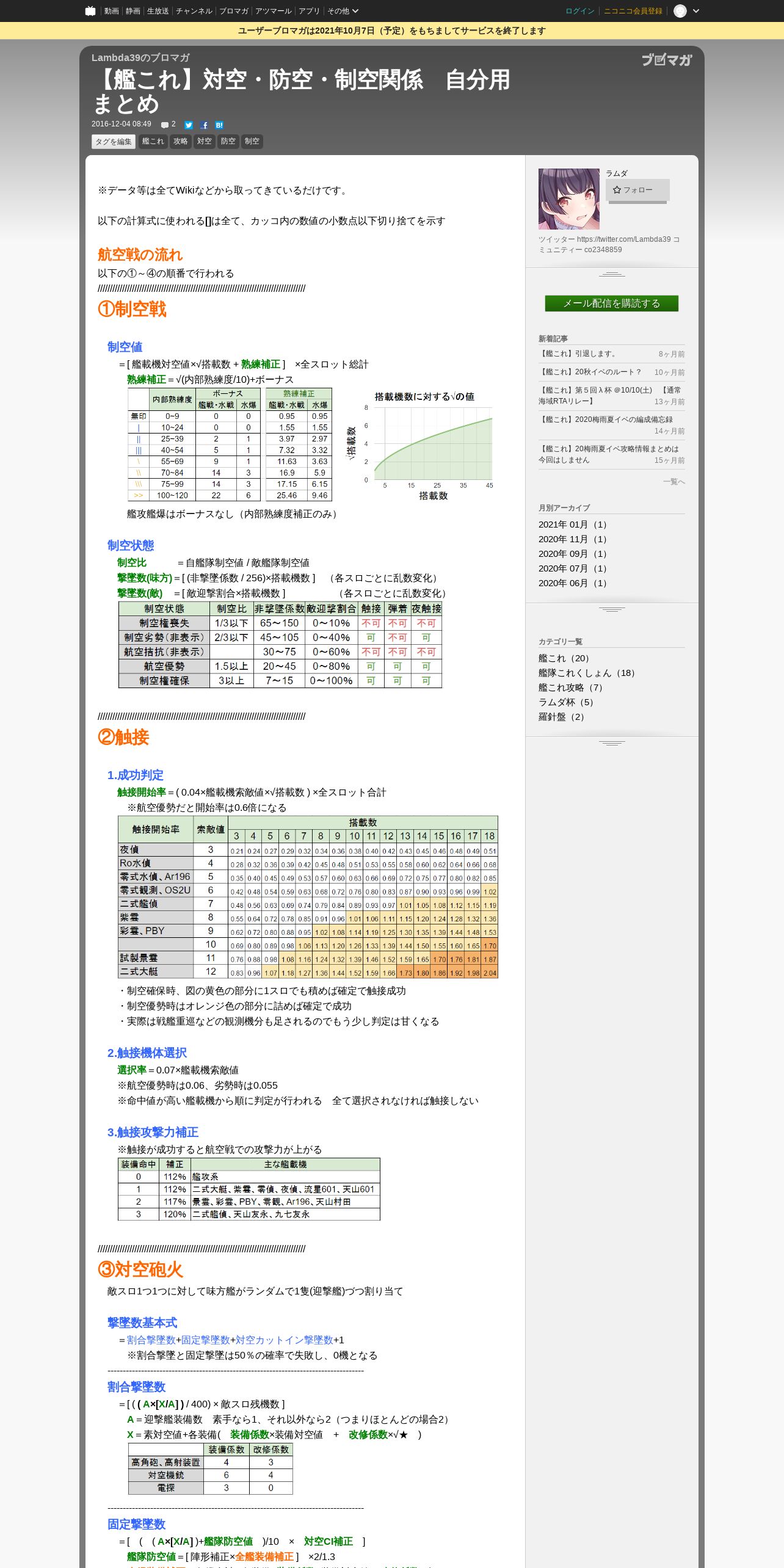Share article via Twitter icon
The image size is (784, 1568).
click(189, 125)
